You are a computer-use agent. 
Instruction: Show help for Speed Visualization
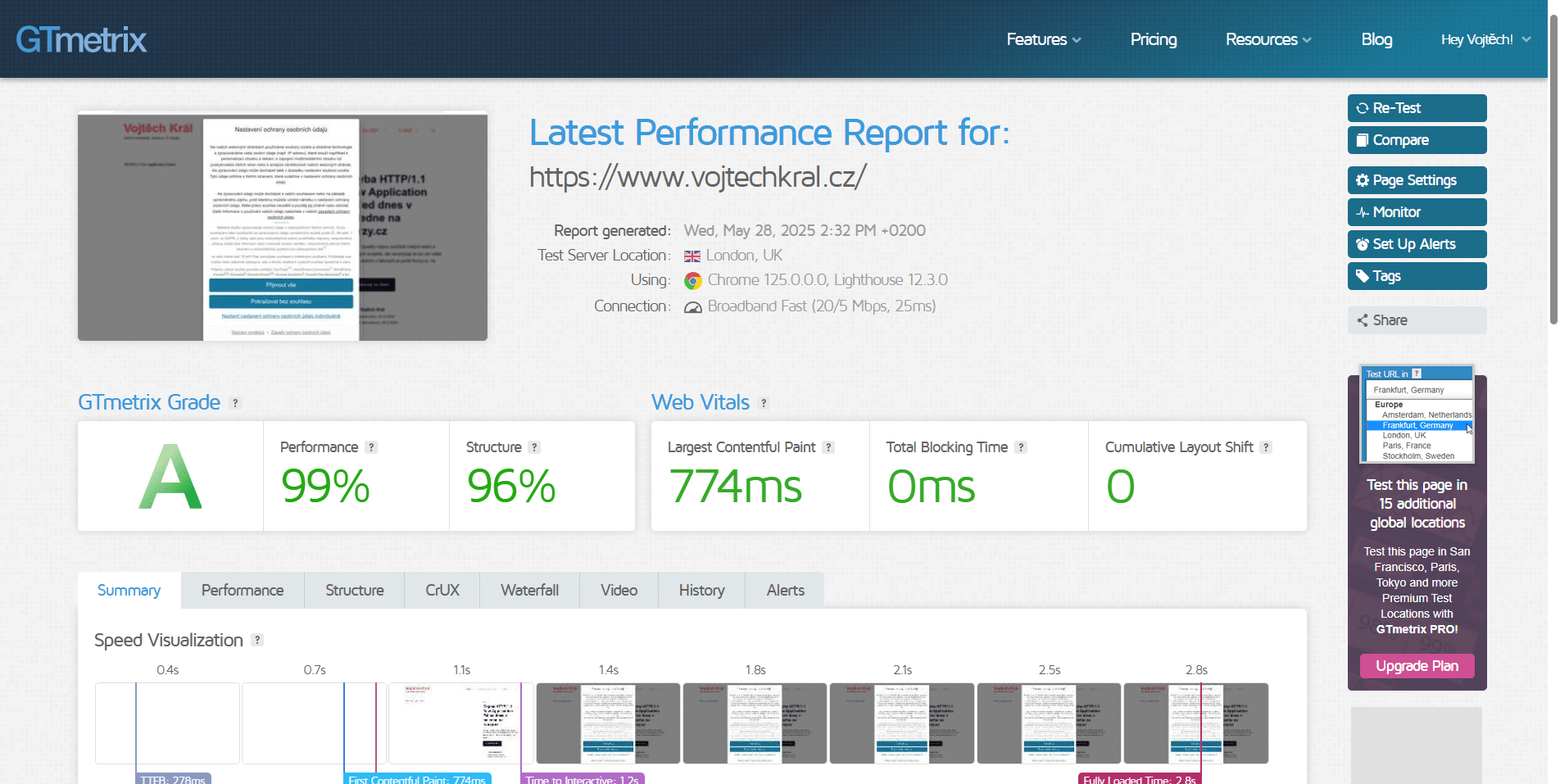click(x=257, y=641)
